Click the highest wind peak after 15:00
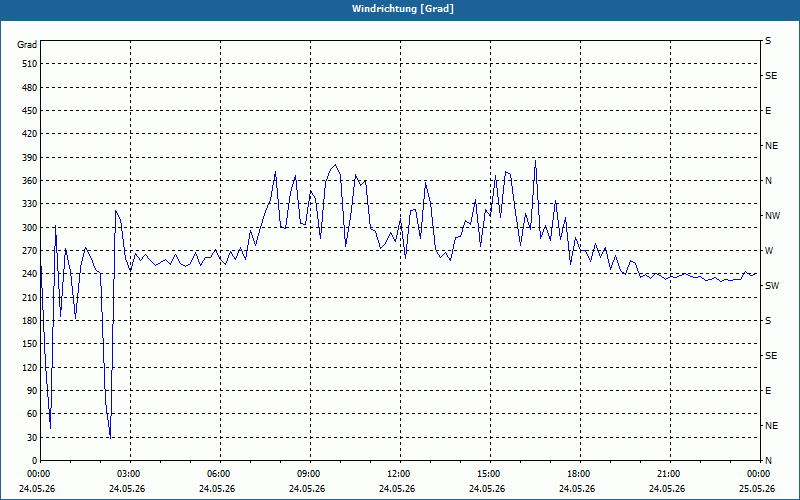 (x=535, y=161)
